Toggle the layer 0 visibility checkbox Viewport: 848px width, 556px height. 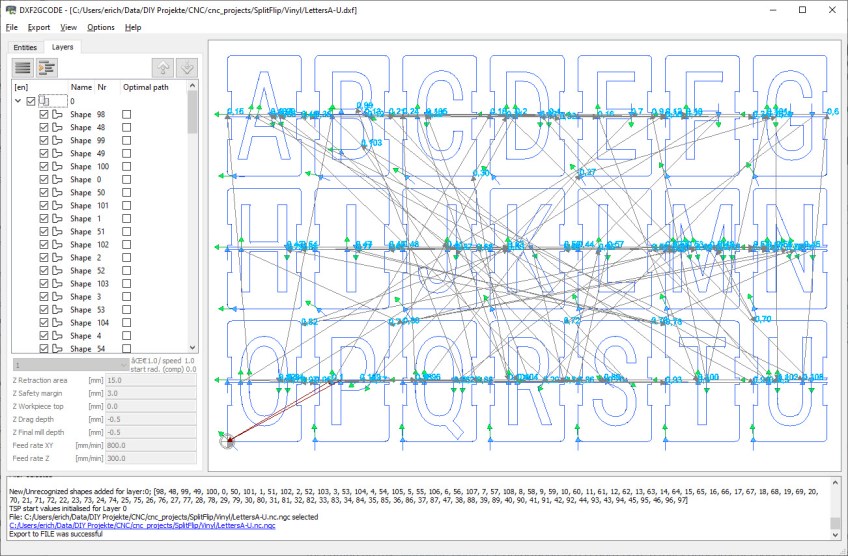point(31,101)
